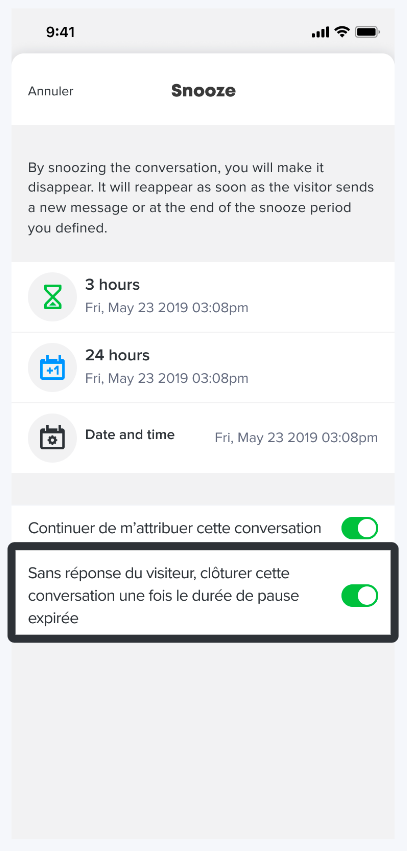407x851 pixels.
Task: Tap the blue +1 calendar icon
Action: 52,367
